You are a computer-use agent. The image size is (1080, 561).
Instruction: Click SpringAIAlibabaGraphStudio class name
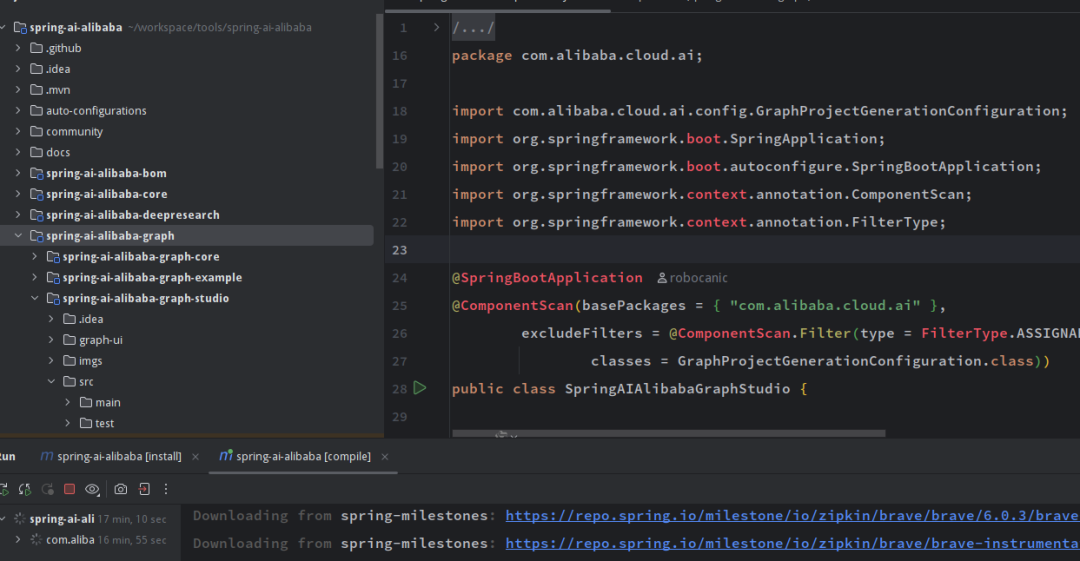click(x=677, y=389)
